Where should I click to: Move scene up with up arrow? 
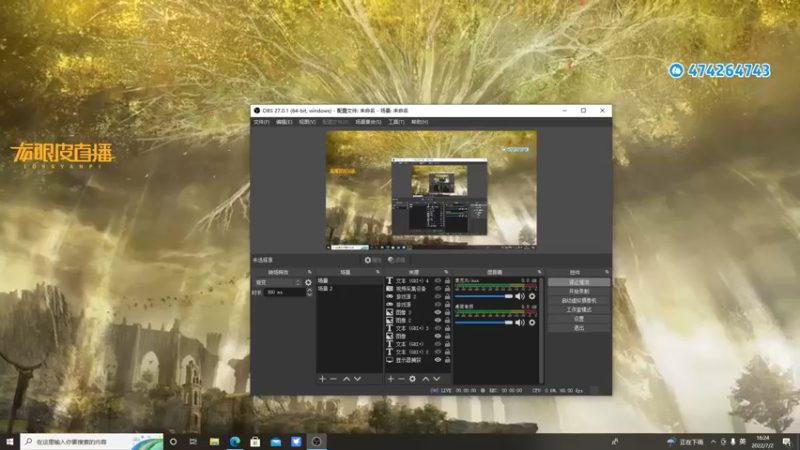point(346,379)
